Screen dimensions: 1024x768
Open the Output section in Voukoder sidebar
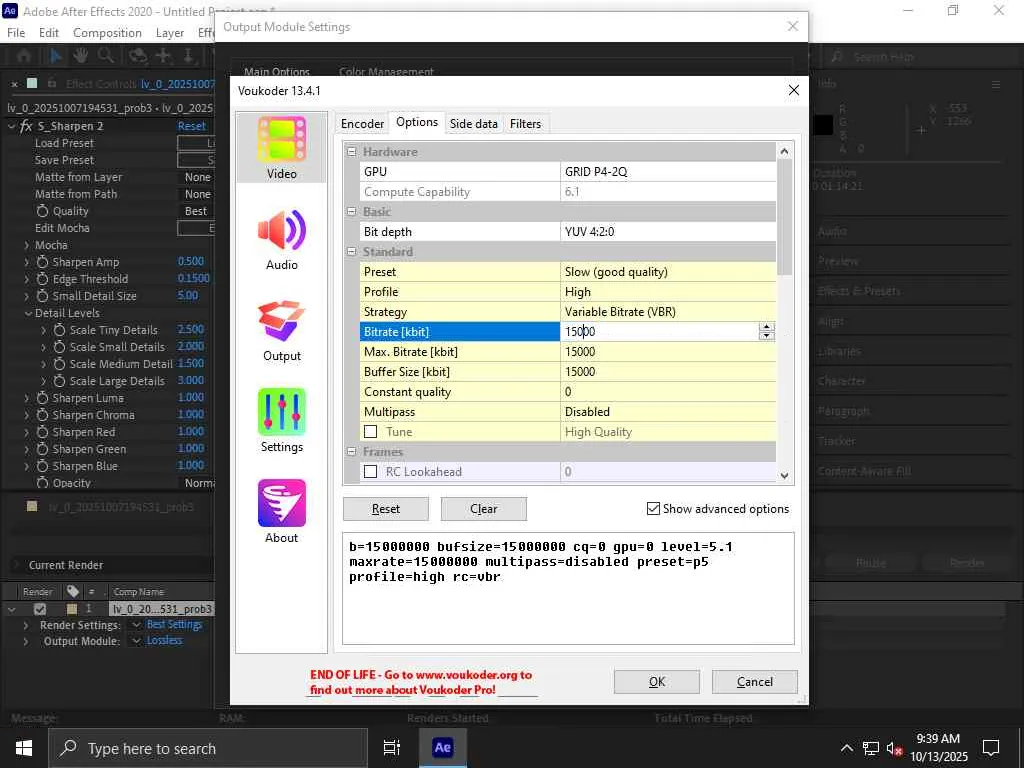281,330
